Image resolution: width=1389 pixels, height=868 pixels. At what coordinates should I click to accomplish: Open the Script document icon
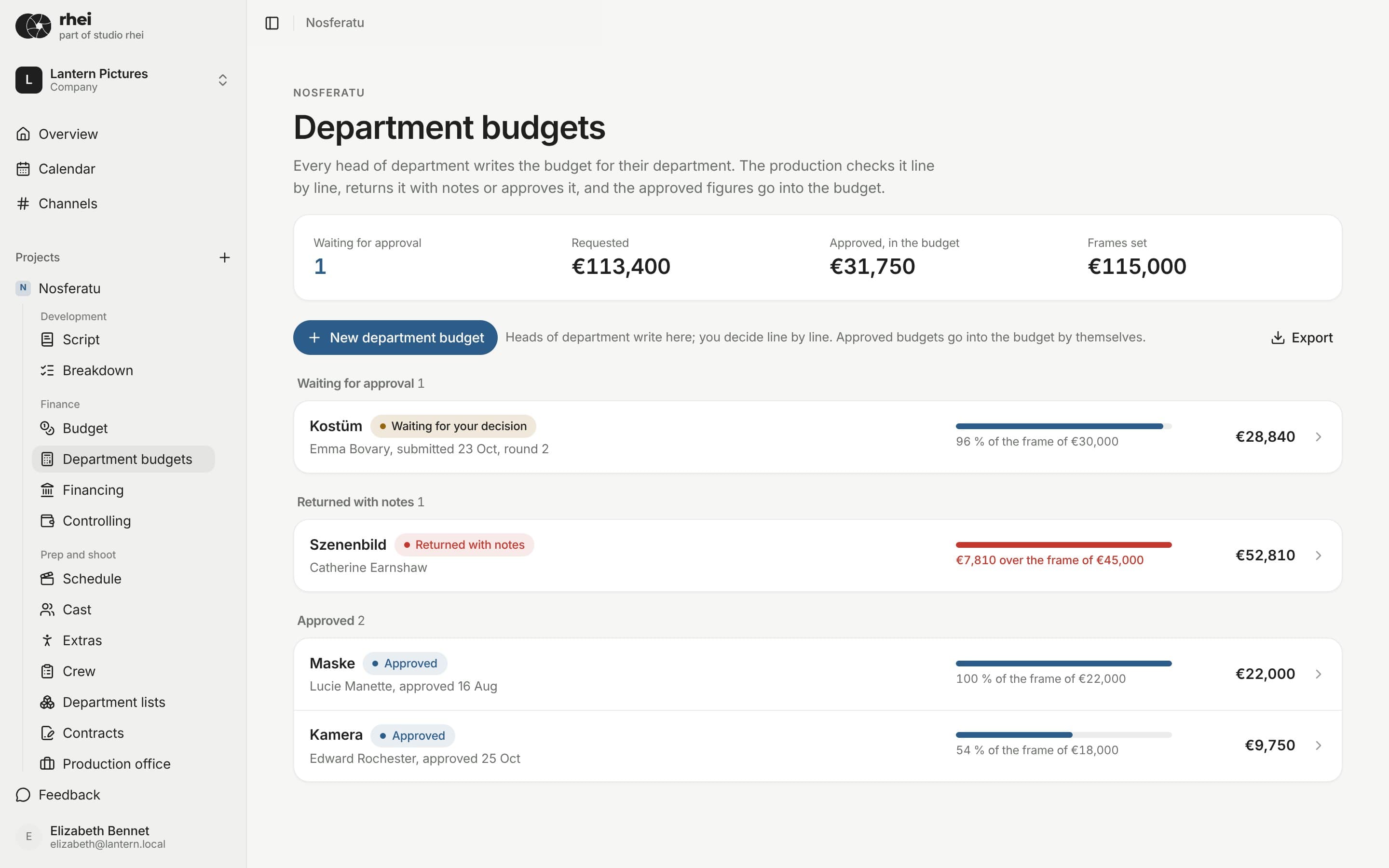(47, 339)
